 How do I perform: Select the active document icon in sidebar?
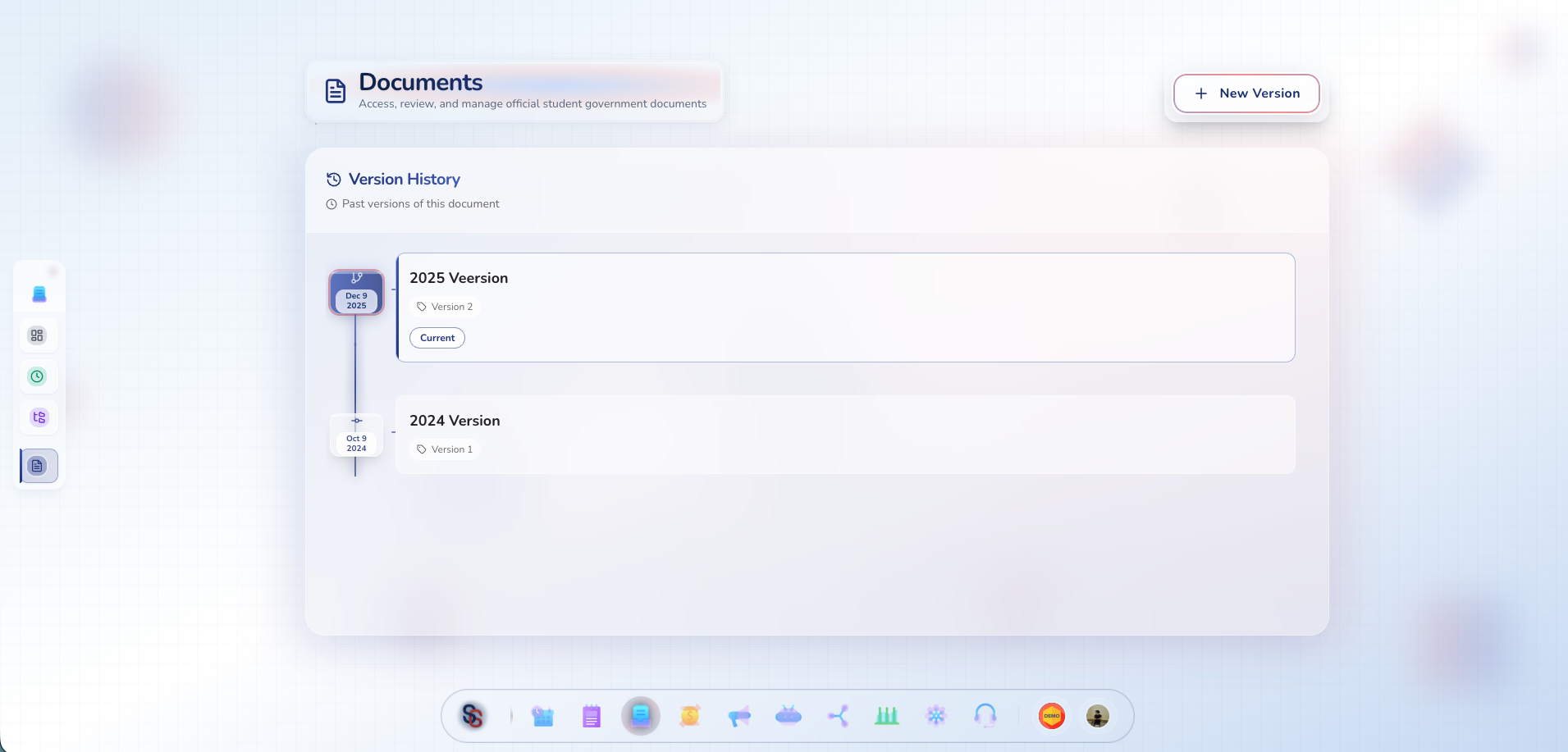click(x=38, y=466)
